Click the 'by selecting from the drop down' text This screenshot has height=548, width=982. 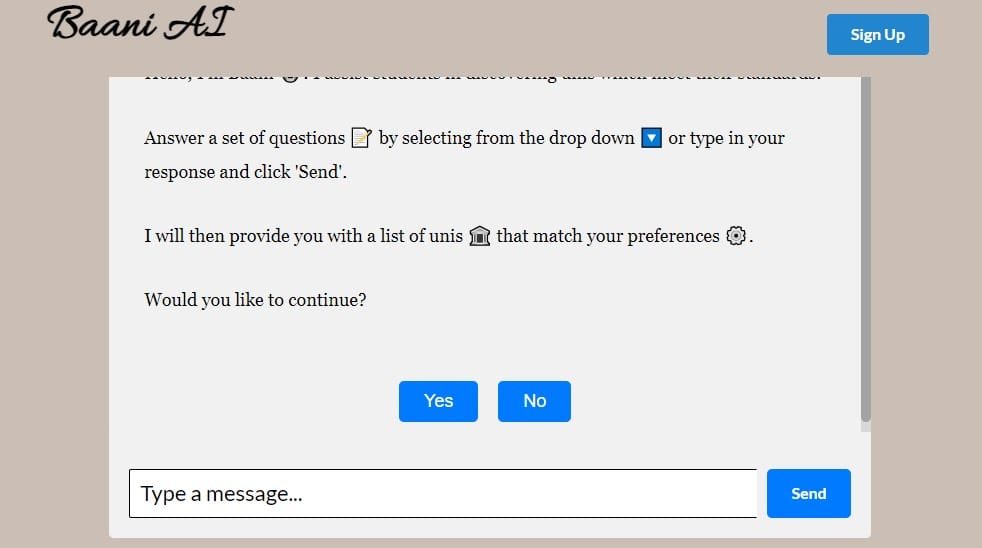506,138
